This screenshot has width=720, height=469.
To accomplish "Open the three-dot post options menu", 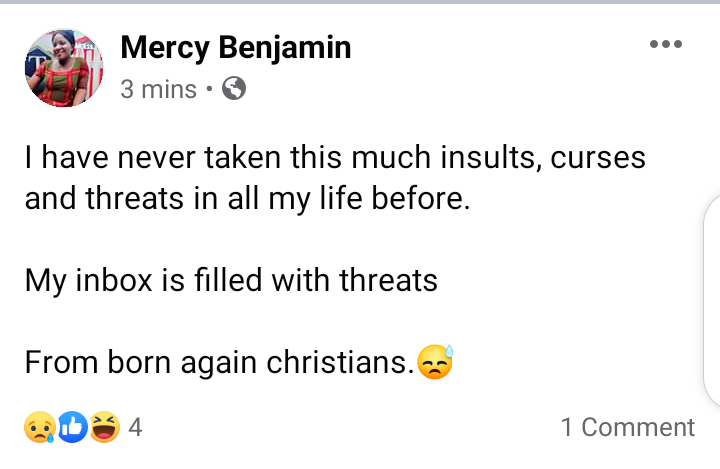I will pos(665,44).
